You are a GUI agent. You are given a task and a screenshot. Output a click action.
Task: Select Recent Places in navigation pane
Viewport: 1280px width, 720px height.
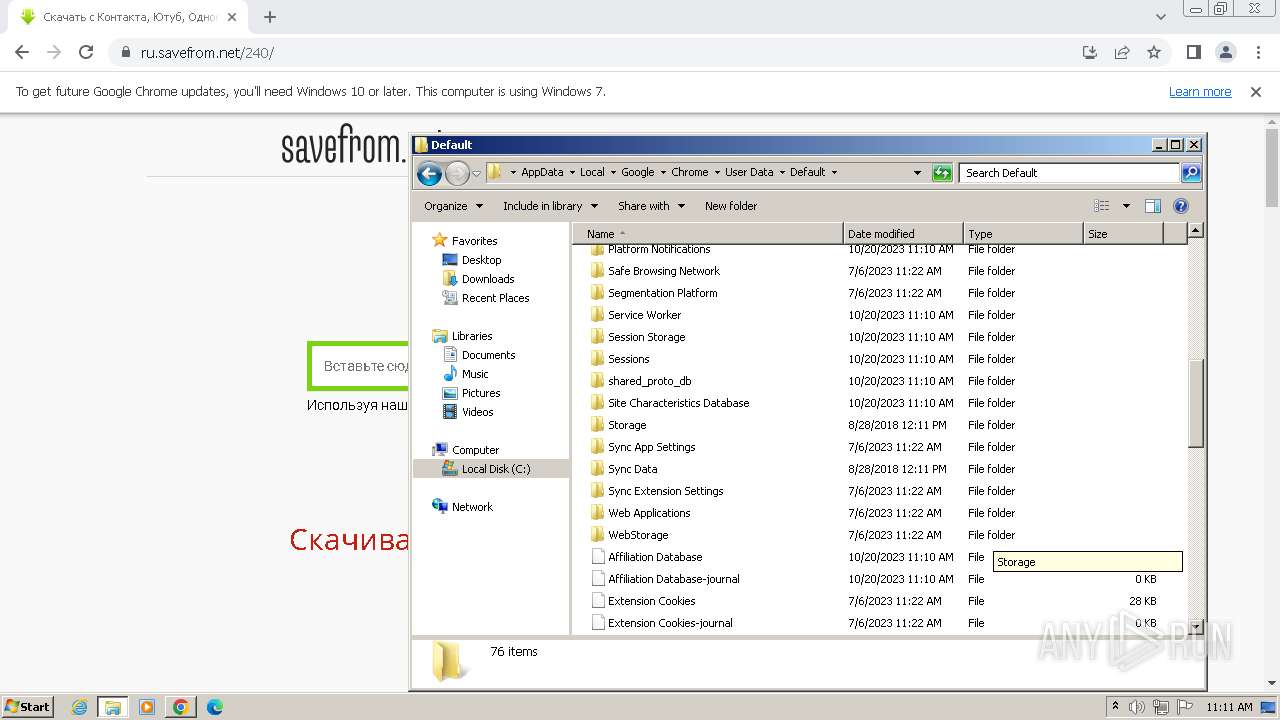click(x=495, y=298)
